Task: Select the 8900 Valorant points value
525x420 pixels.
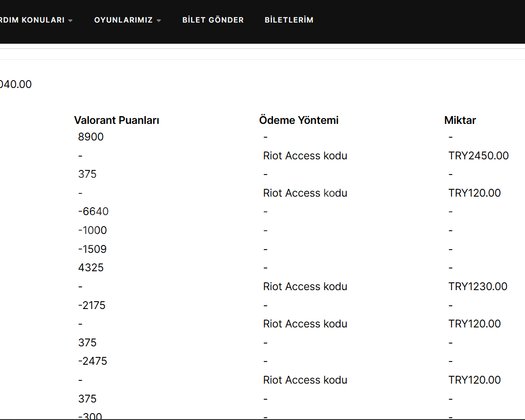Action: [91, 137]
